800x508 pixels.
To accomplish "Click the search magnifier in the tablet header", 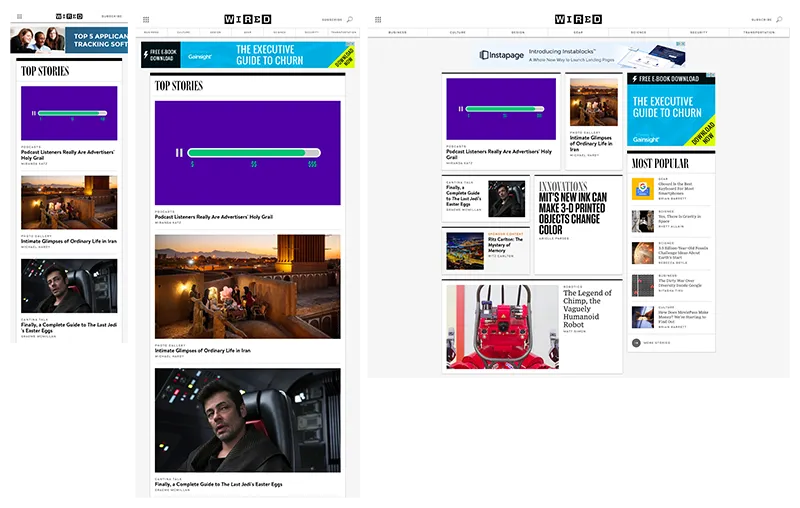I will click(x=349, y=19).
